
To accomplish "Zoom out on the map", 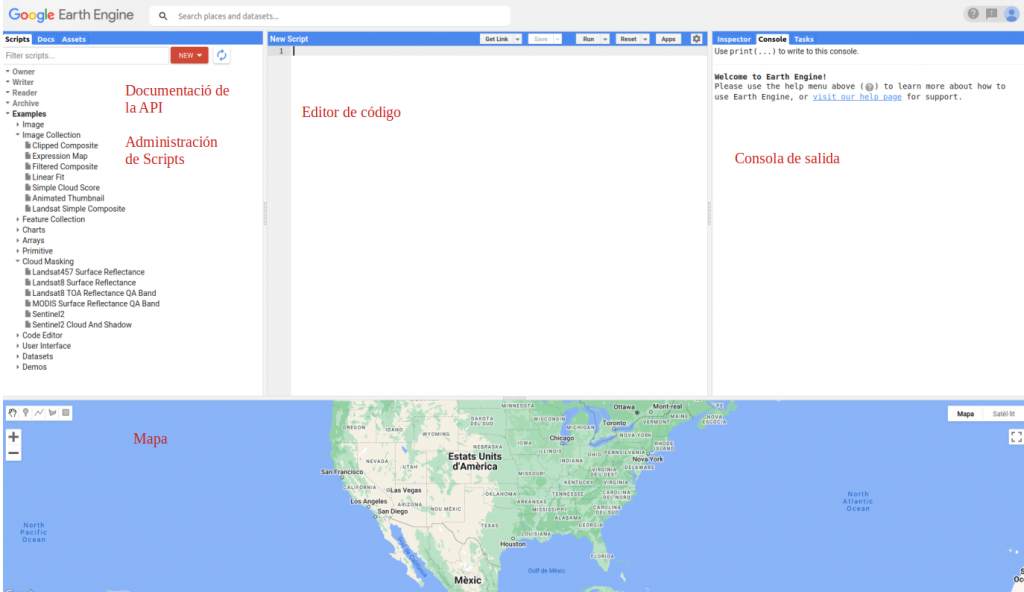I will tap(14, 453).
